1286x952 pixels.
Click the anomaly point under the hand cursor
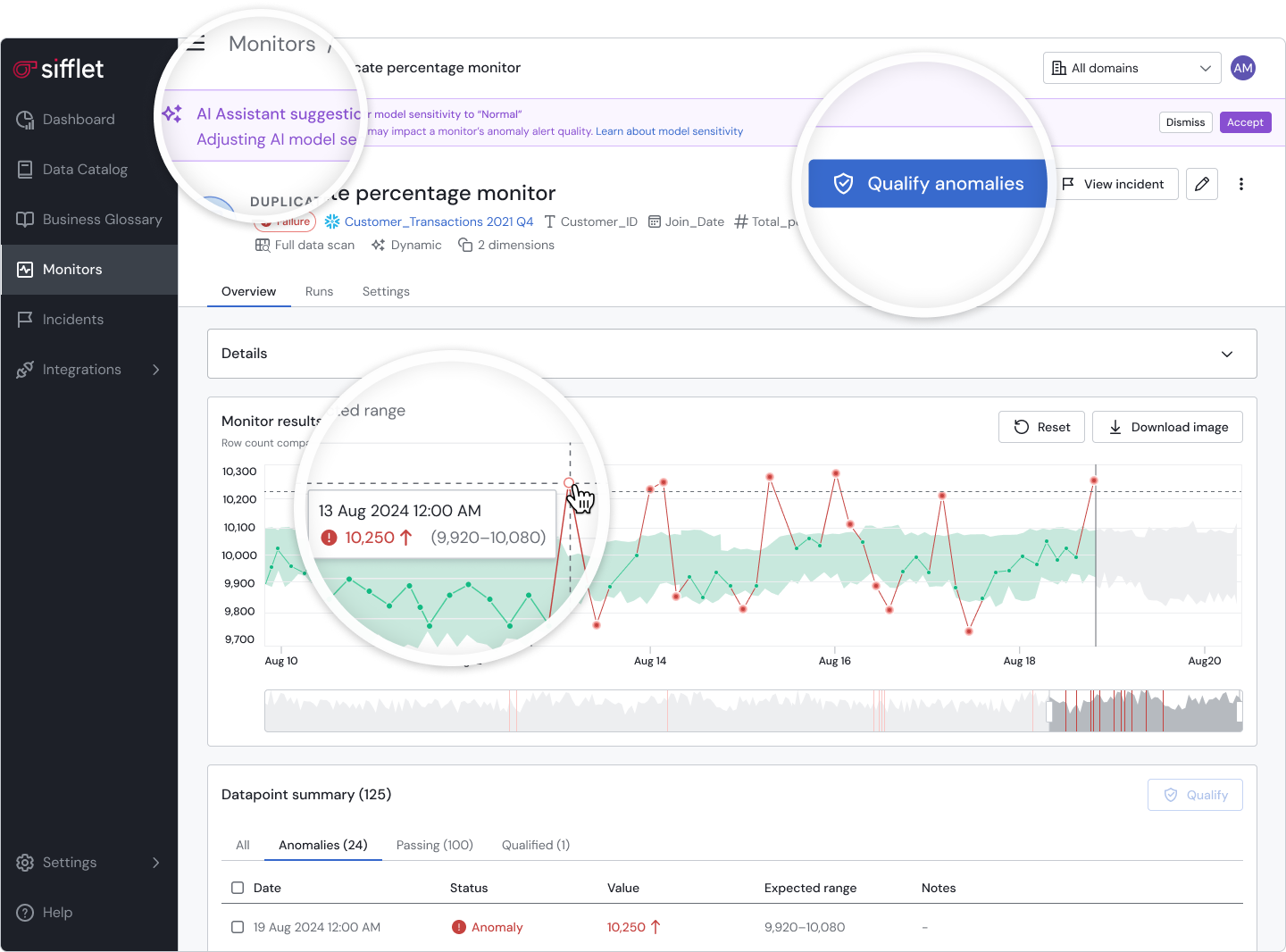(x=569, y=483)
